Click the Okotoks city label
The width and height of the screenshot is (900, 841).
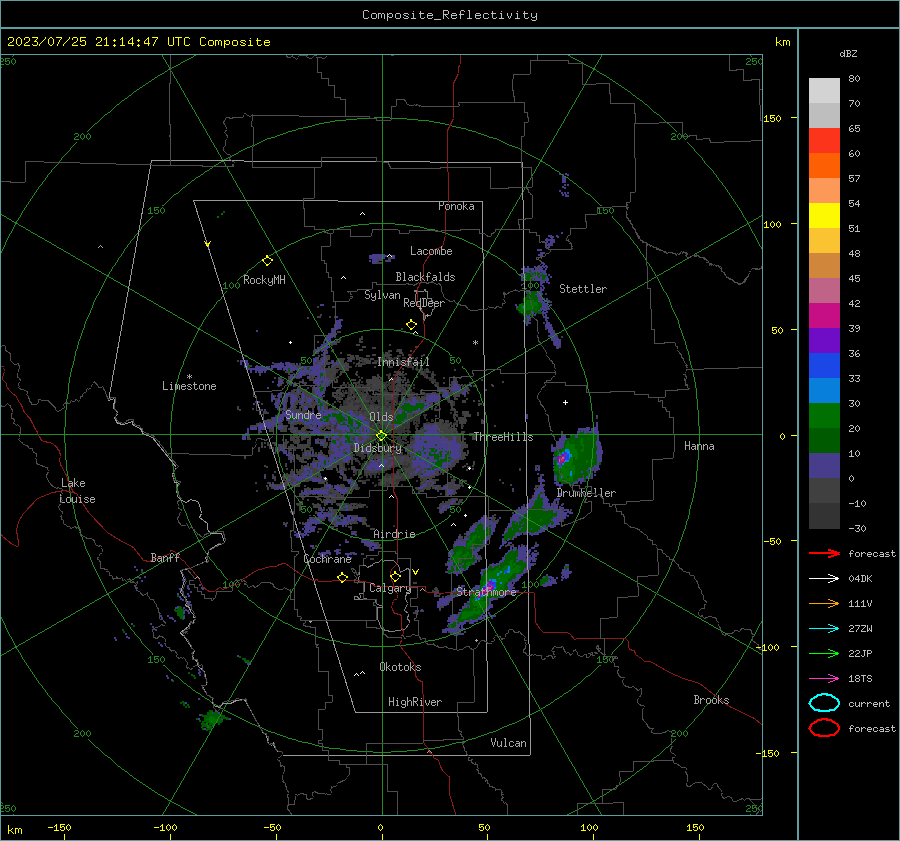400,667
